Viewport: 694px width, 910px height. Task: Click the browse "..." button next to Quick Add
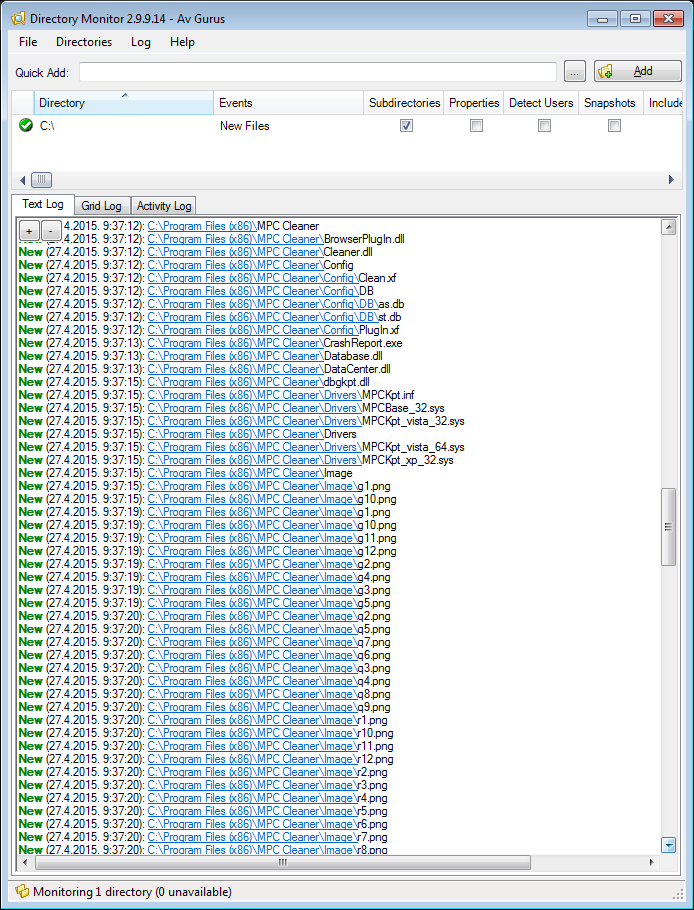pos(574,71)
